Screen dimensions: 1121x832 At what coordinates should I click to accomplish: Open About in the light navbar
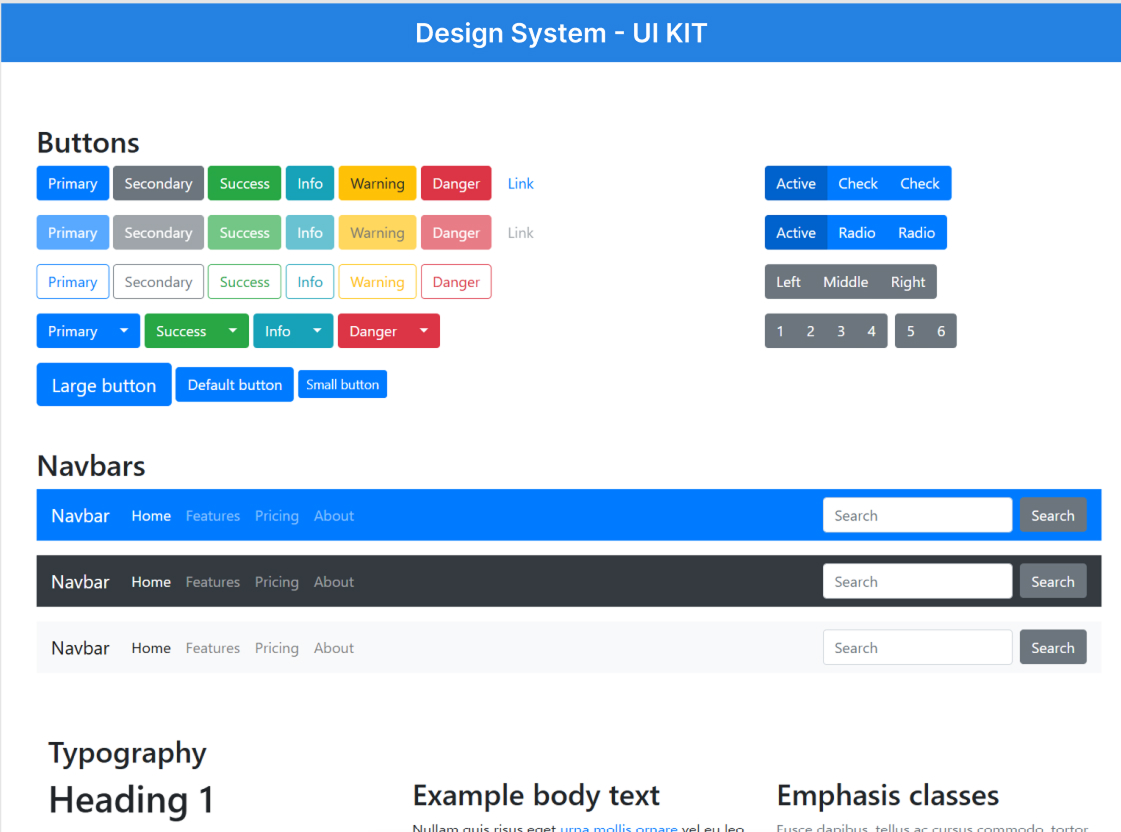333,648
